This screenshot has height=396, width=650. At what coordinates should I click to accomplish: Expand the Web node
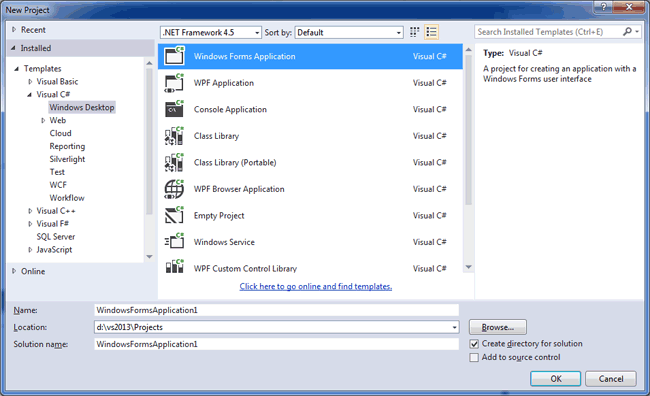[x=43, y=120]
